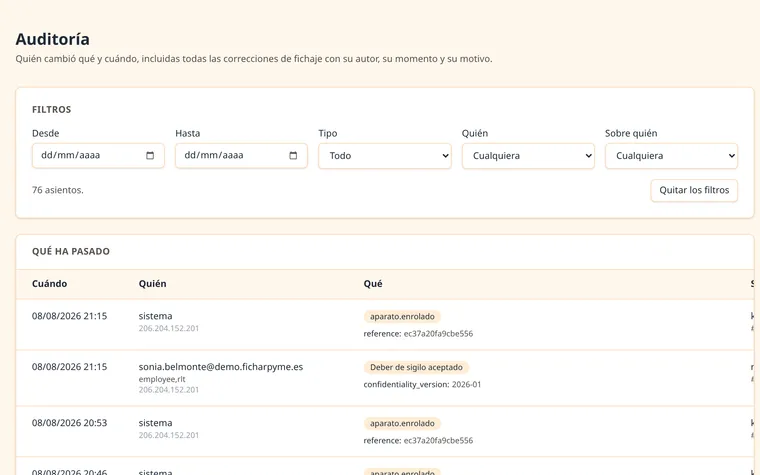760x475 pixels.
Task: Click the Cuándo column header
Action: click(49, 284)
